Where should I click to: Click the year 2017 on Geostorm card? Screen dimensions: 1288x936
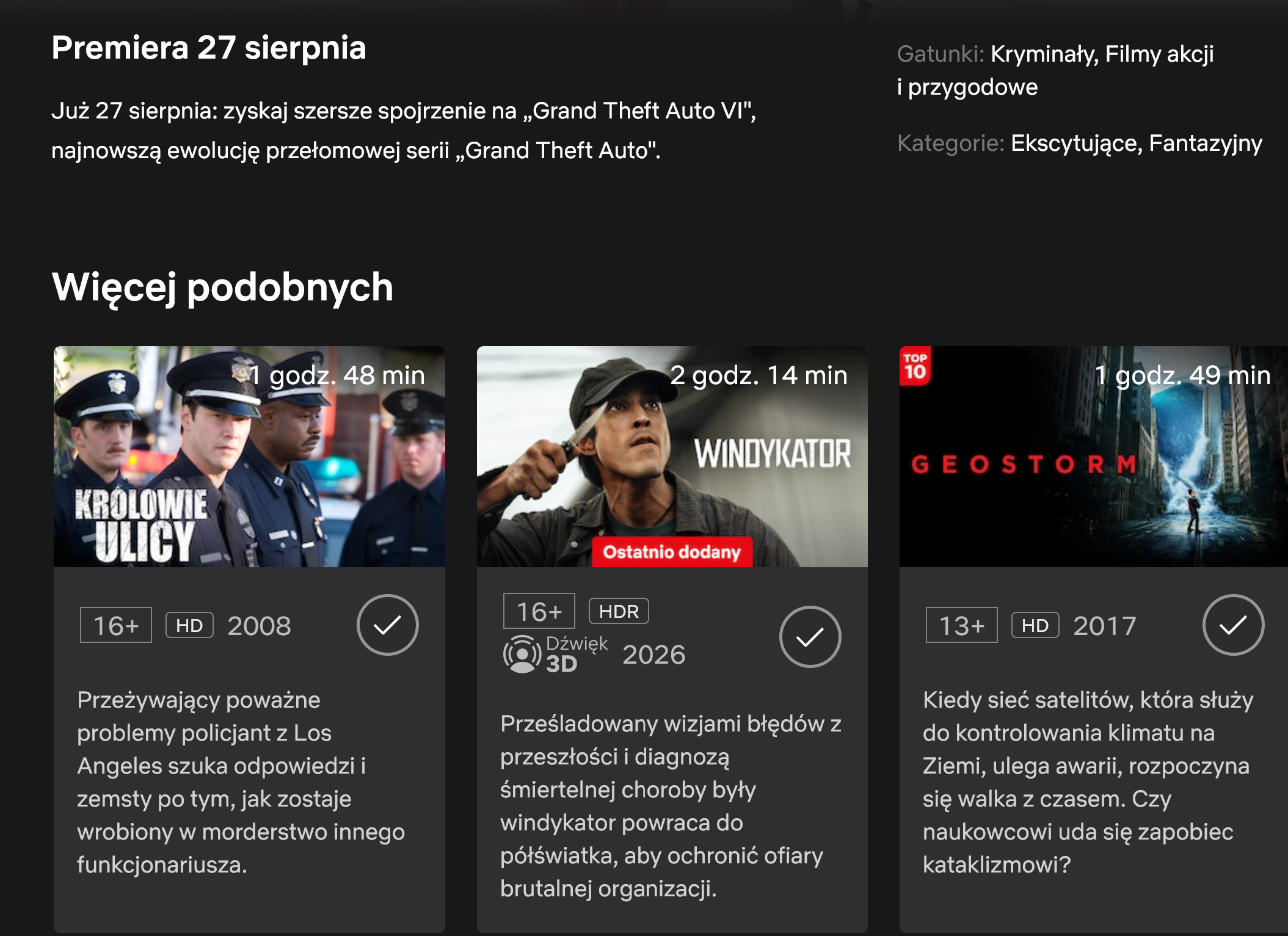tap(1105, 626)
